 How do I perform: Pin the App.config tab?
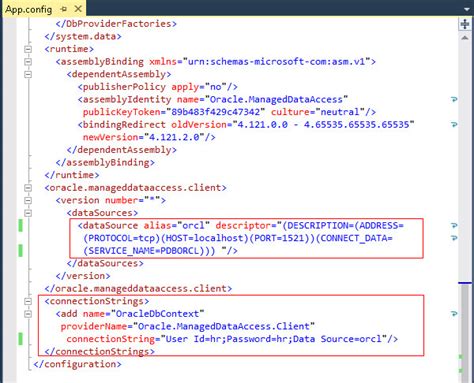pyautogui.click(x=63, y=9)
